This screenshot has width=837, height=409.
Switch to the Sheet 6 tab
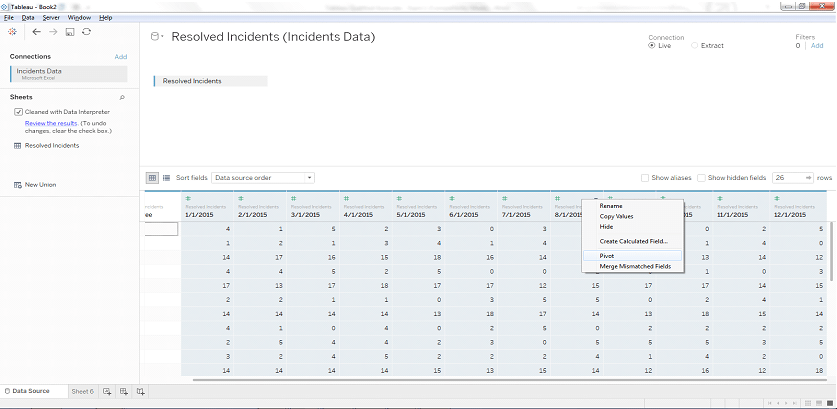click(x=82, y=391)
